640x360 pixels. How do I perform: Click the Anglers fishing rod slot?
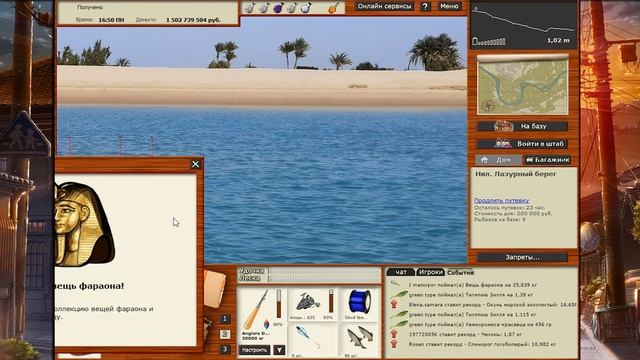click(x=256, y=310)
